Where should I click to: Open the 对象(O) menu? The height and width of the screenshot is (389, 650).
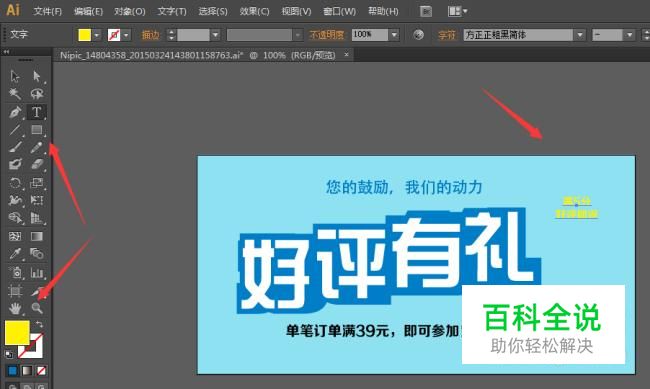130,11
